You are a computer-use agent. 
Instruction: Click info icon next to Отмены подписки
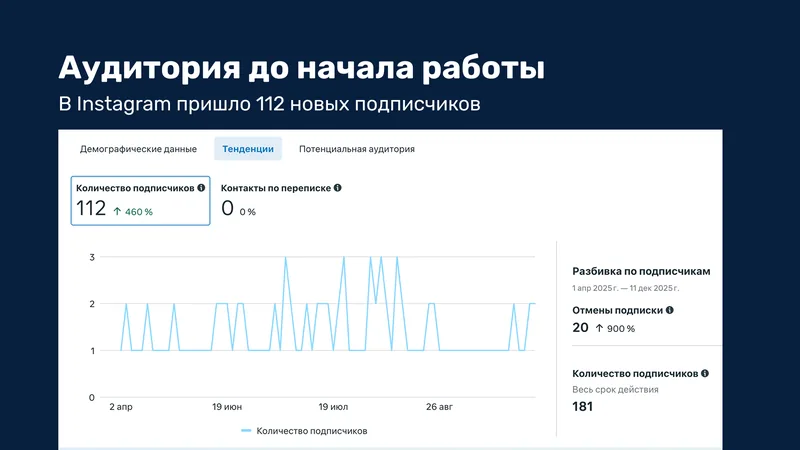[x=669, y=310]
